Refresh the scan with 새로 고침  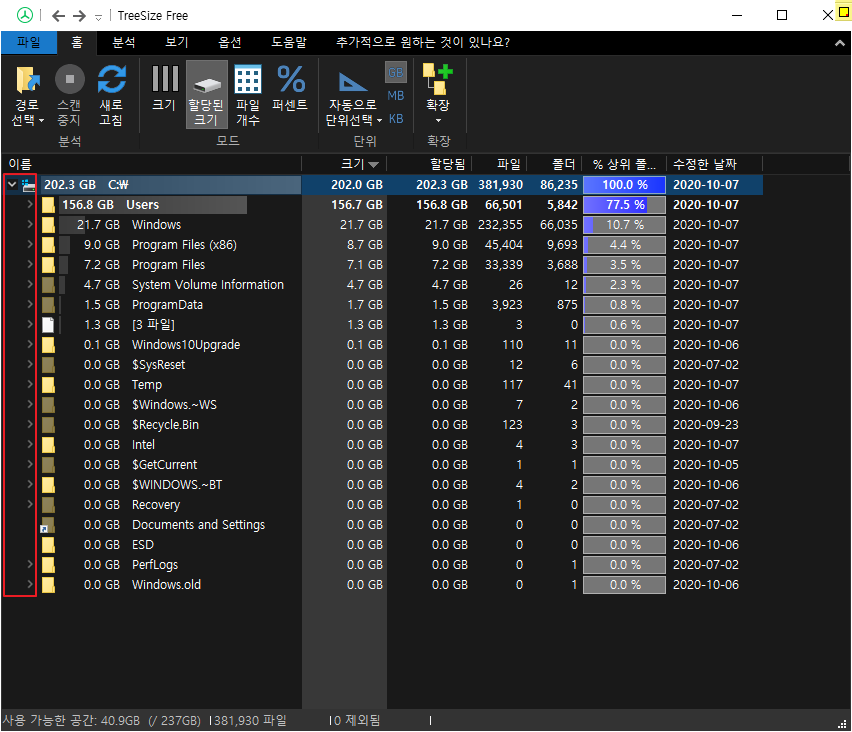coord(111,96)
